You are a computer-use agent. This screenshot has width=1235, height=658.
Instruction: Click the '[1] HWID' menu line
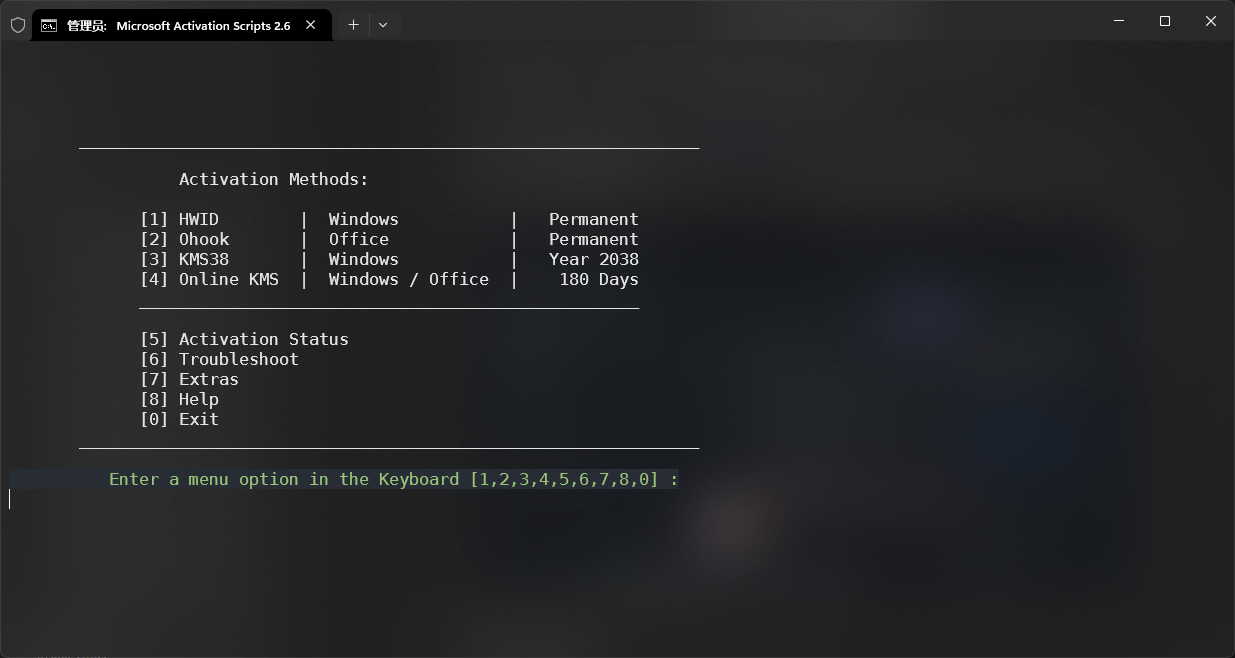389,220
